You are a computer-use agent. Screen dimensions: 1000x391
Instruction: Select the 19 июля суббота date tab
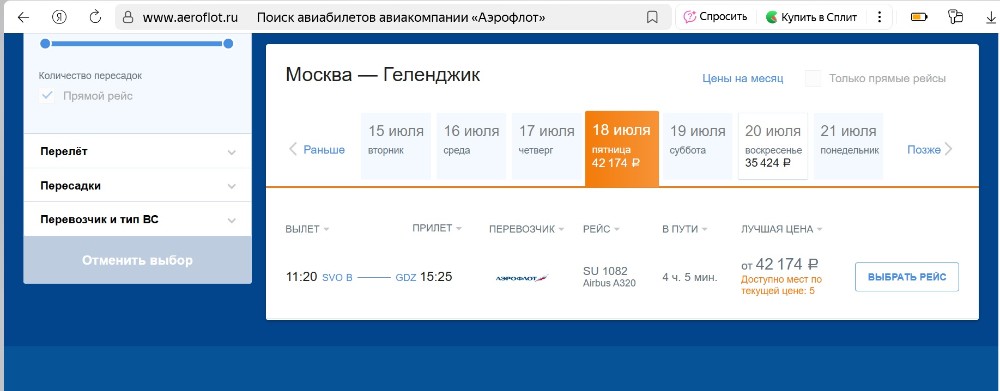(698, 146)
